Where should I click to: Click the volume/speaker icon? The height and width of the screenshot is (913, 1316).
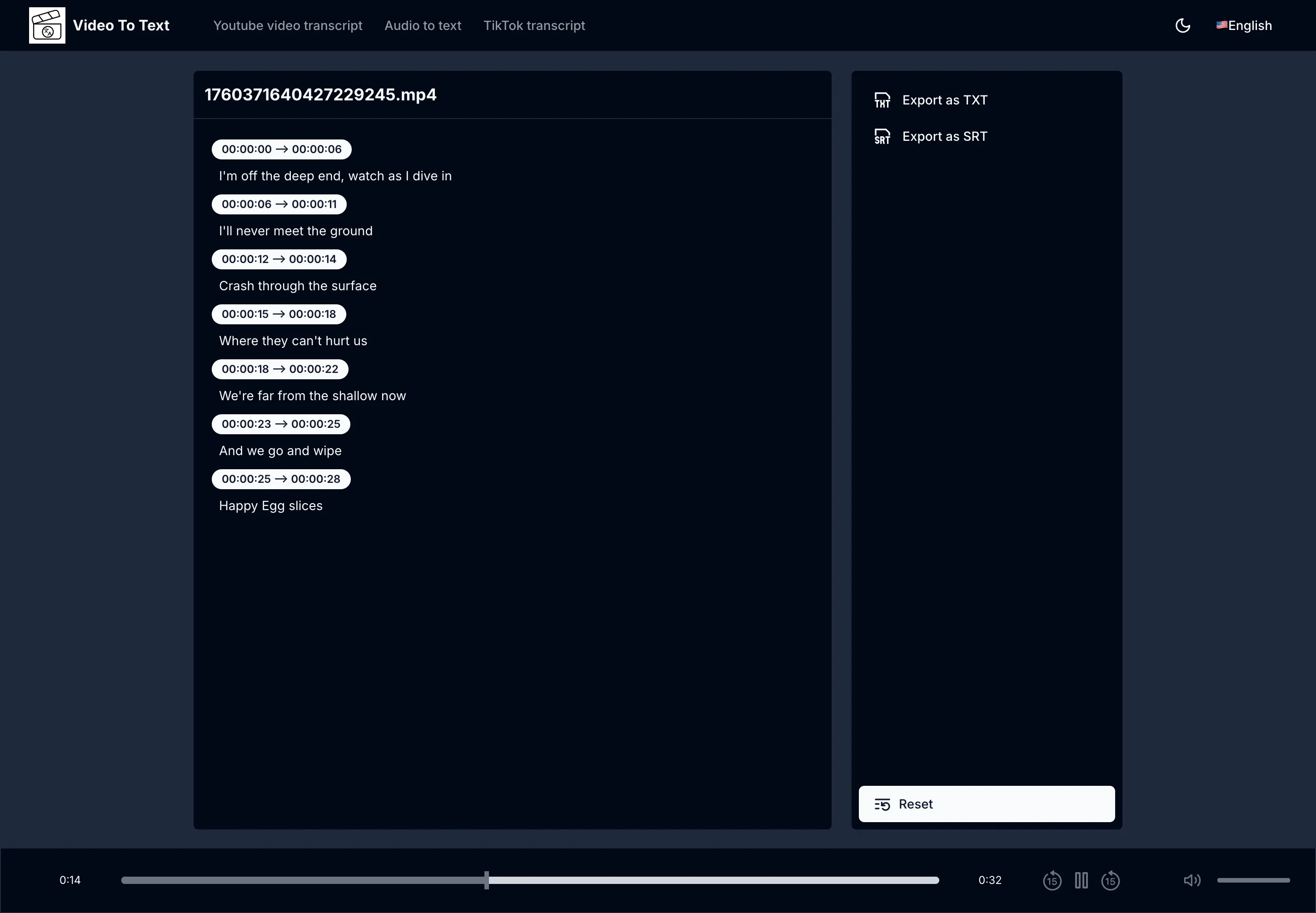pyautogui.click(x=1193, y=880)
